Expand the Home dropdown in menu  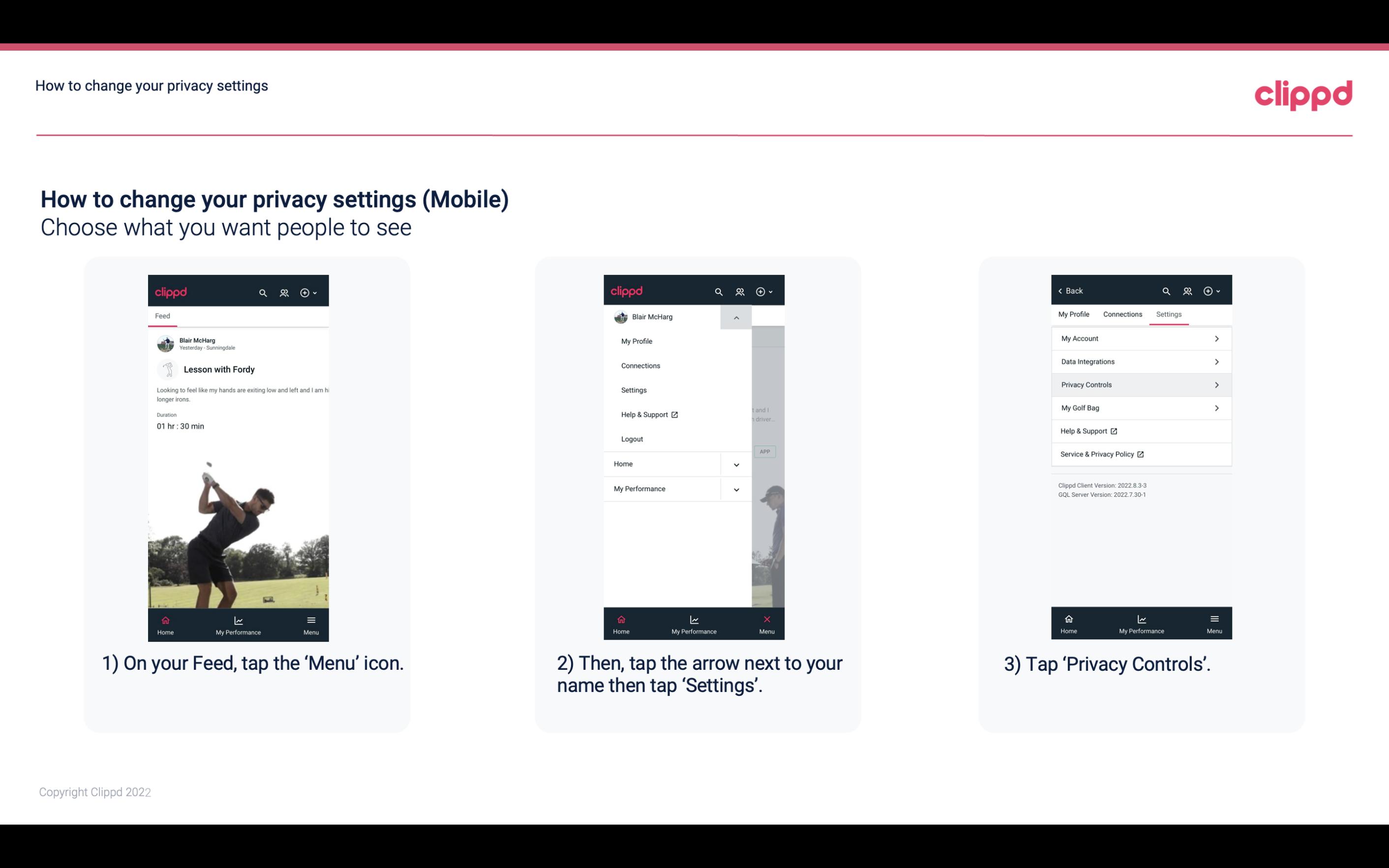coord(736,463)
